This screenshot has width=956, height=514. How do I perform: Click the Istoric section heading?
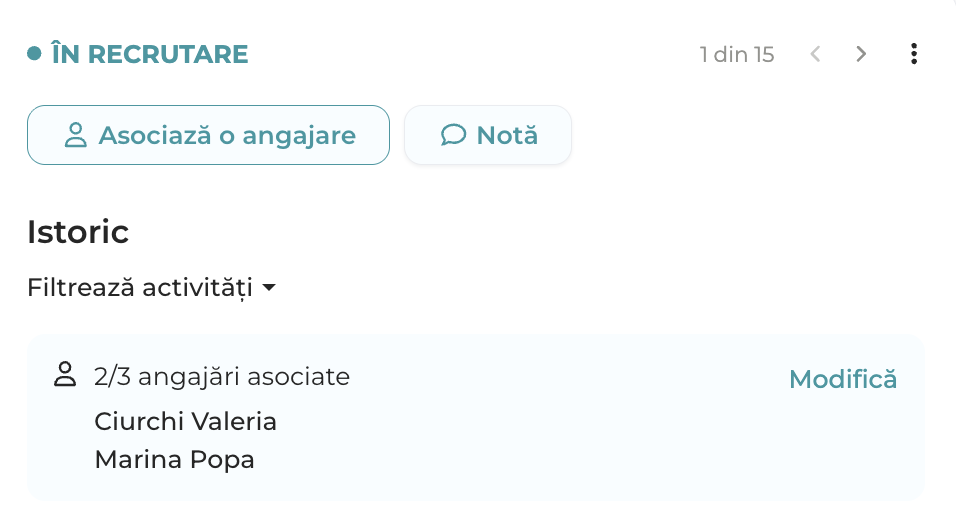coord(78,232)
